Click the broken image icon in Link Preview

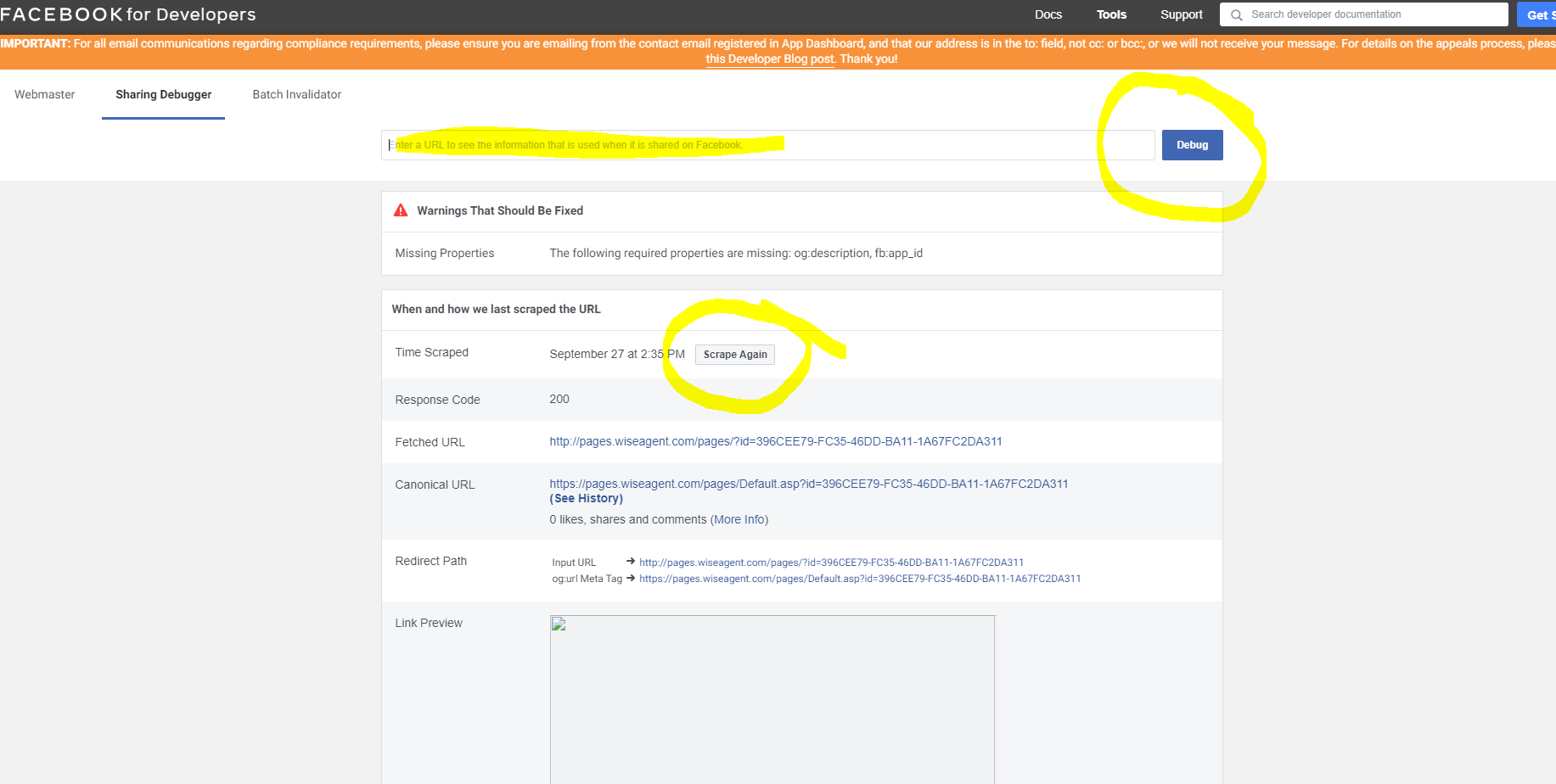click(559, 624)
